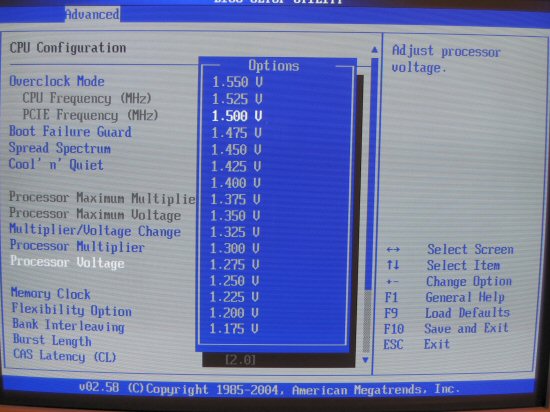
Task: Select the Flexibility Option item
Action: (72, 310)
